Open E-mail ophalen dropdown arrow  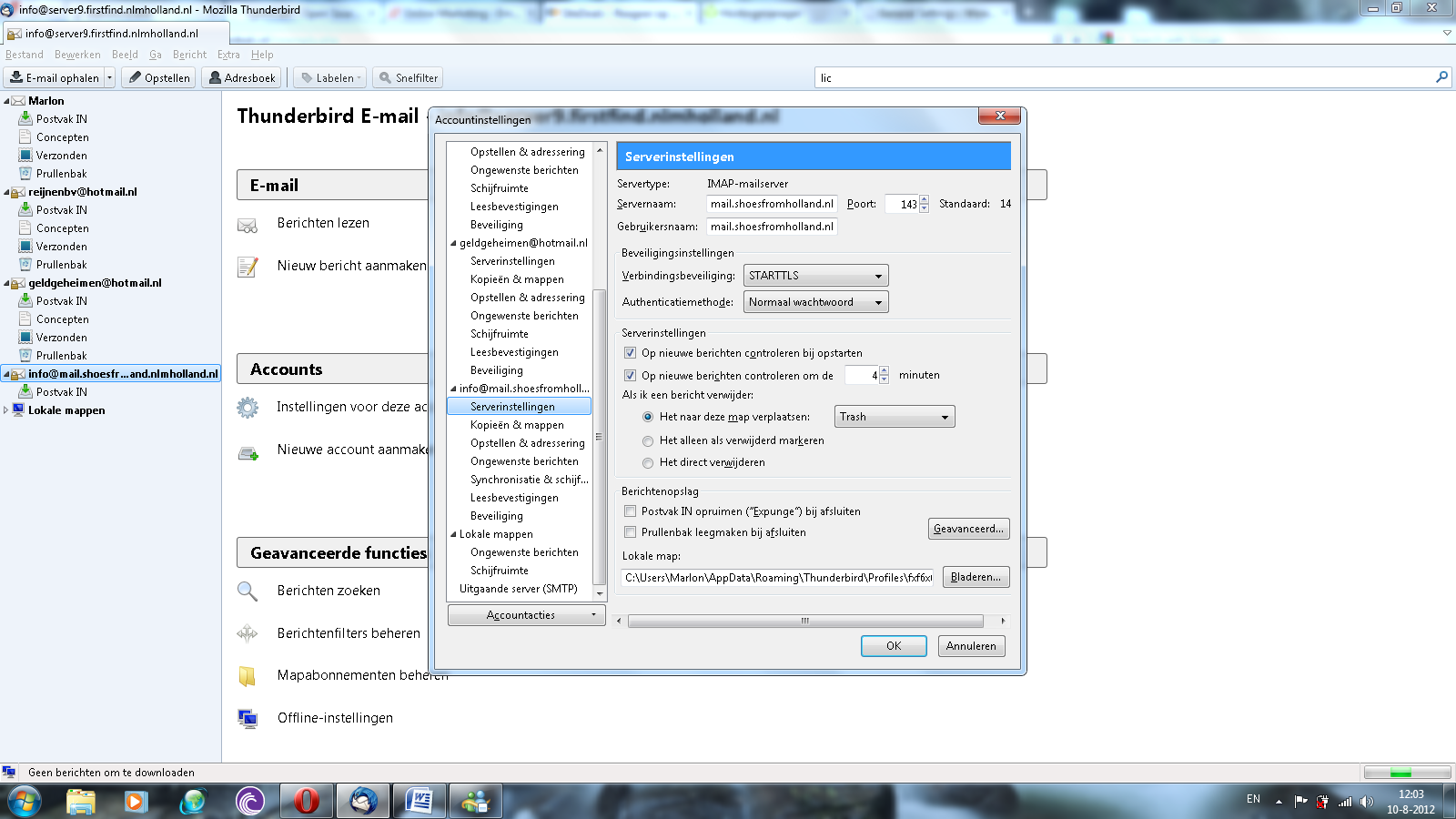click(110, 77)
